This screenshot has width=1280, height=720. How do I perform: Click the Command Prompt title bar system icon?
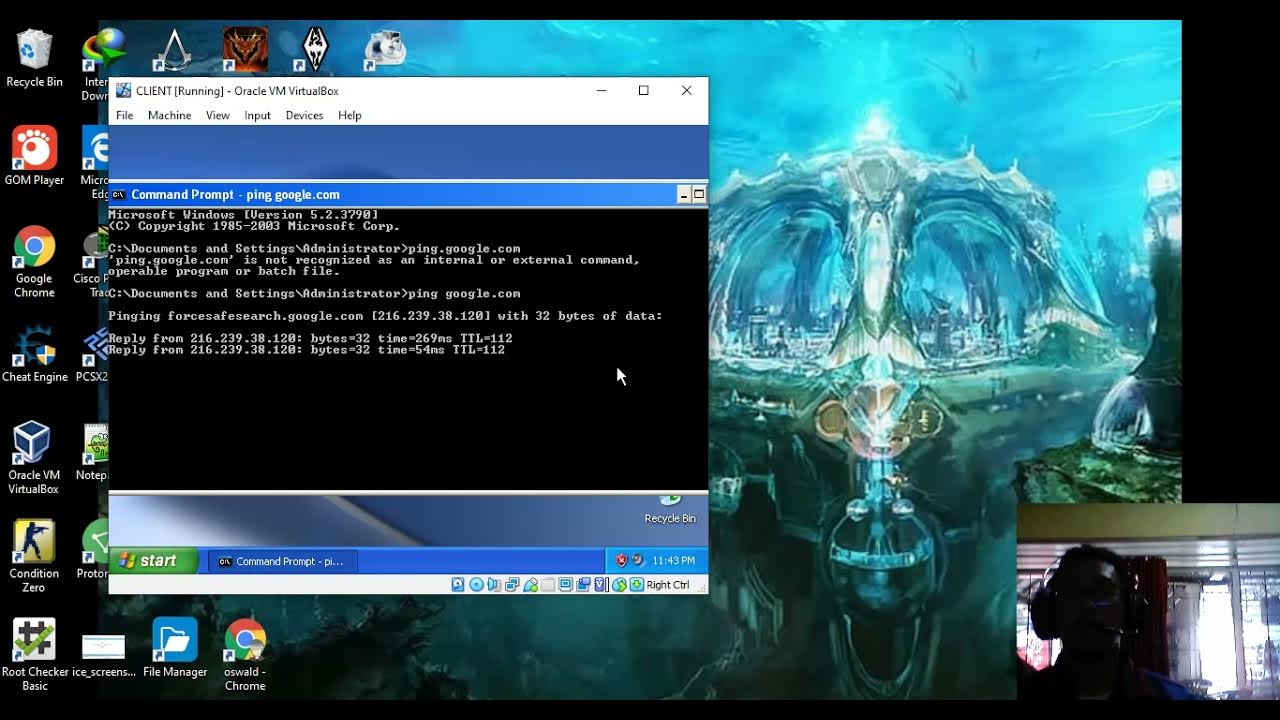(x=119, y=195)
